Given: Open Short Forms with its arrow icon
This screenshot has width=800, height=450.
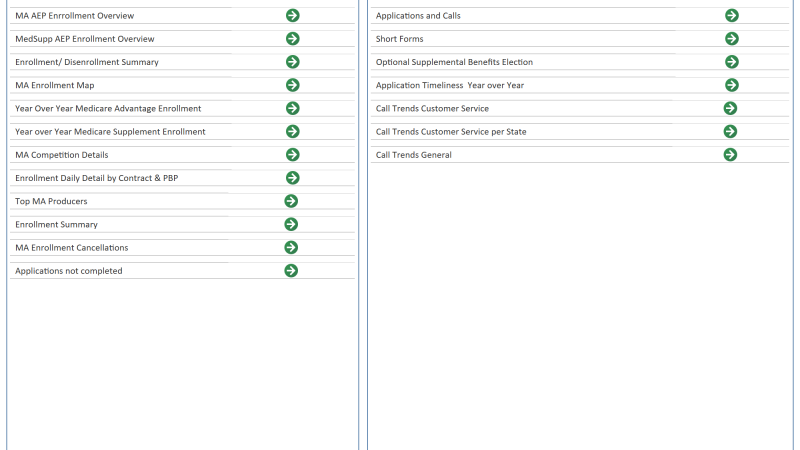Looking at the screenshot, I should [x=731, y=38].
